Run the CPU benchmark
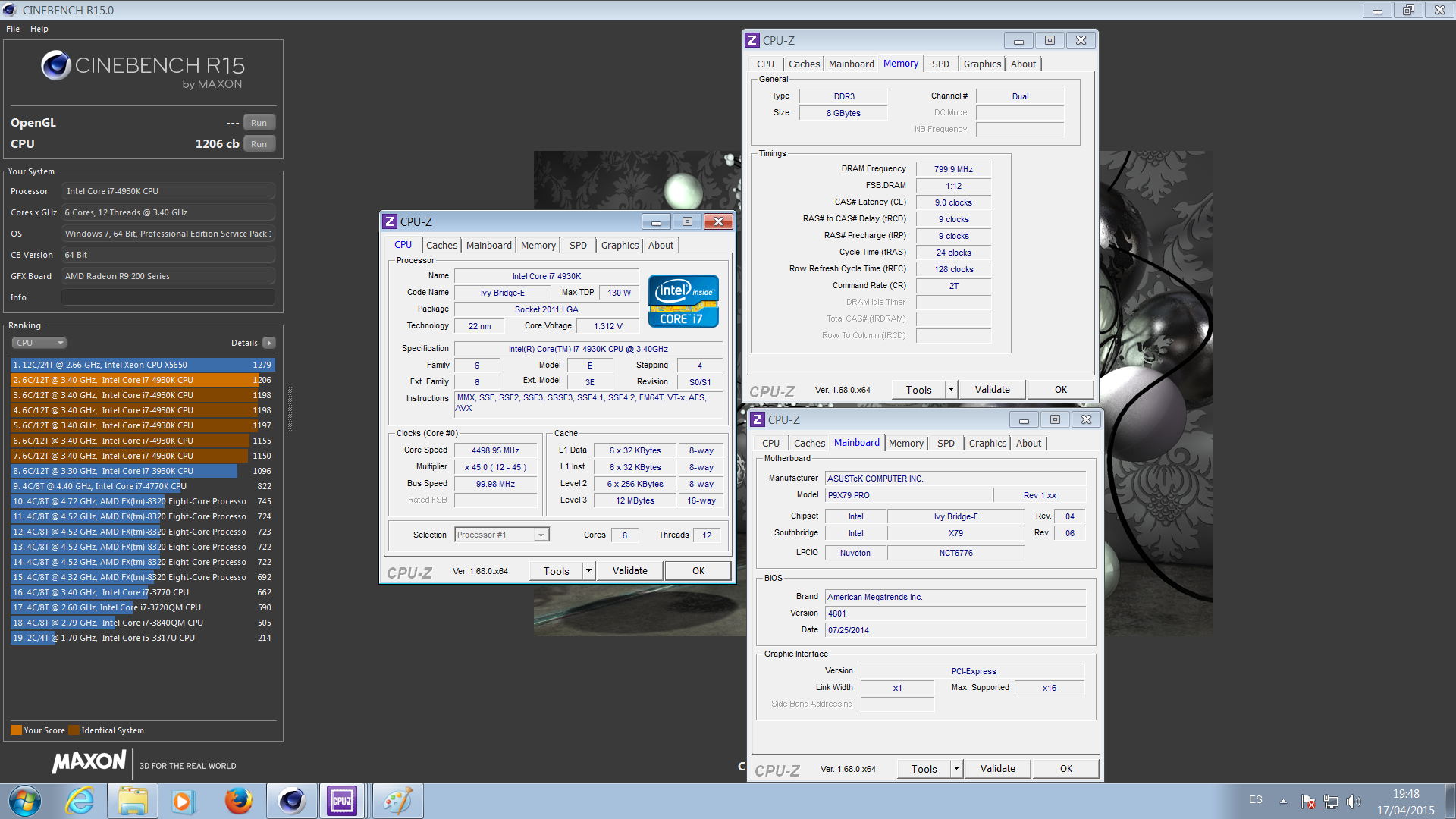The image size is (1456, 819). pyautogui.click(x=259, y=144)
